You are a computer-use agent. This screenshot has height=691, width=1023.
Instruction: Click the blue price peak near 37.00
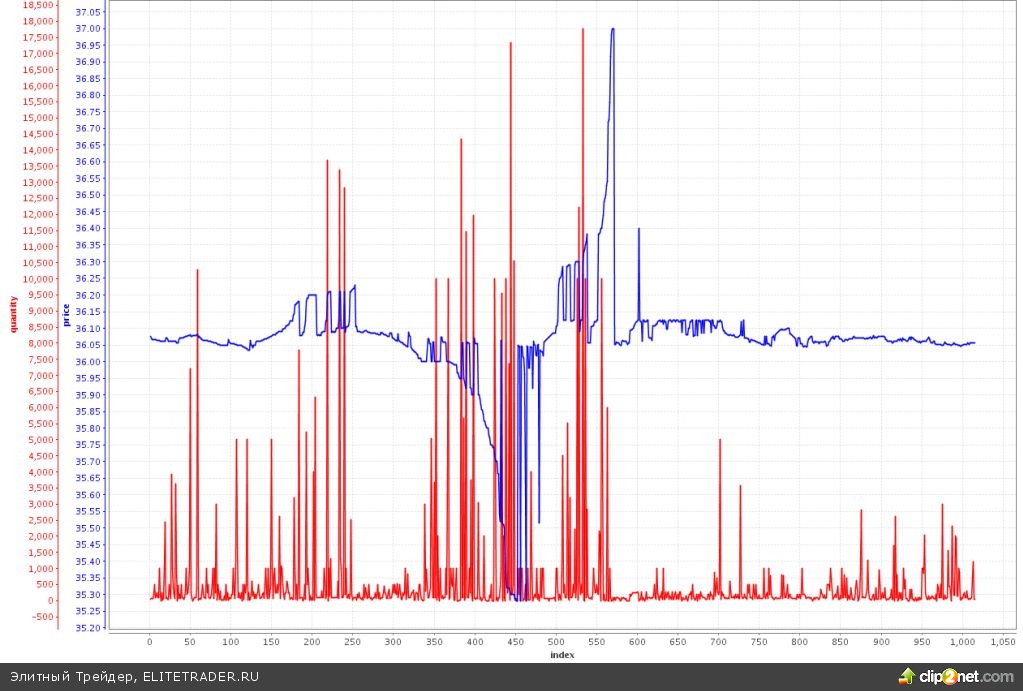612,29
